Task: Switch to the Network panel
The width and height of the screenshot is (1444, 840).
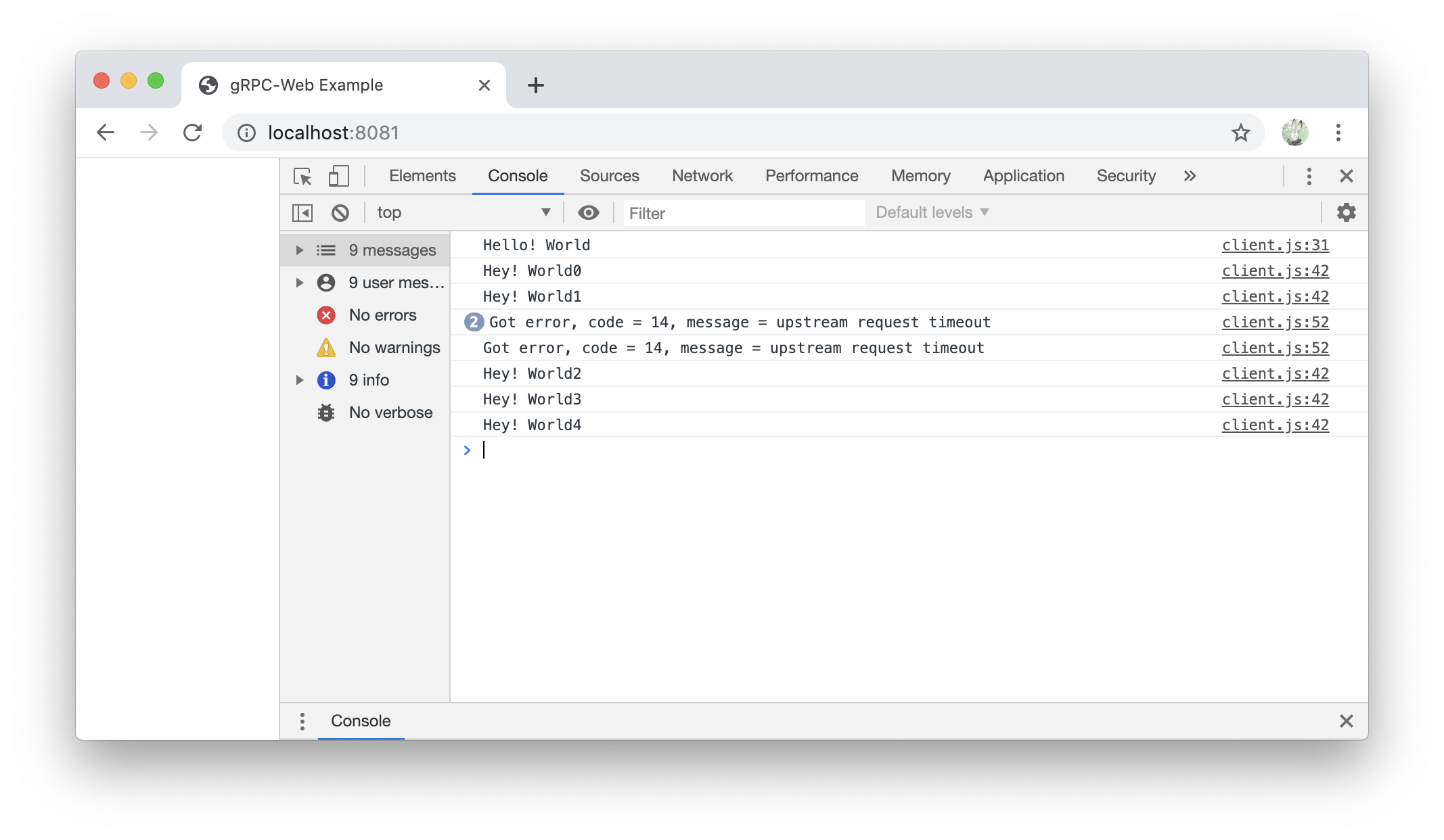Action: pos(702,175)
